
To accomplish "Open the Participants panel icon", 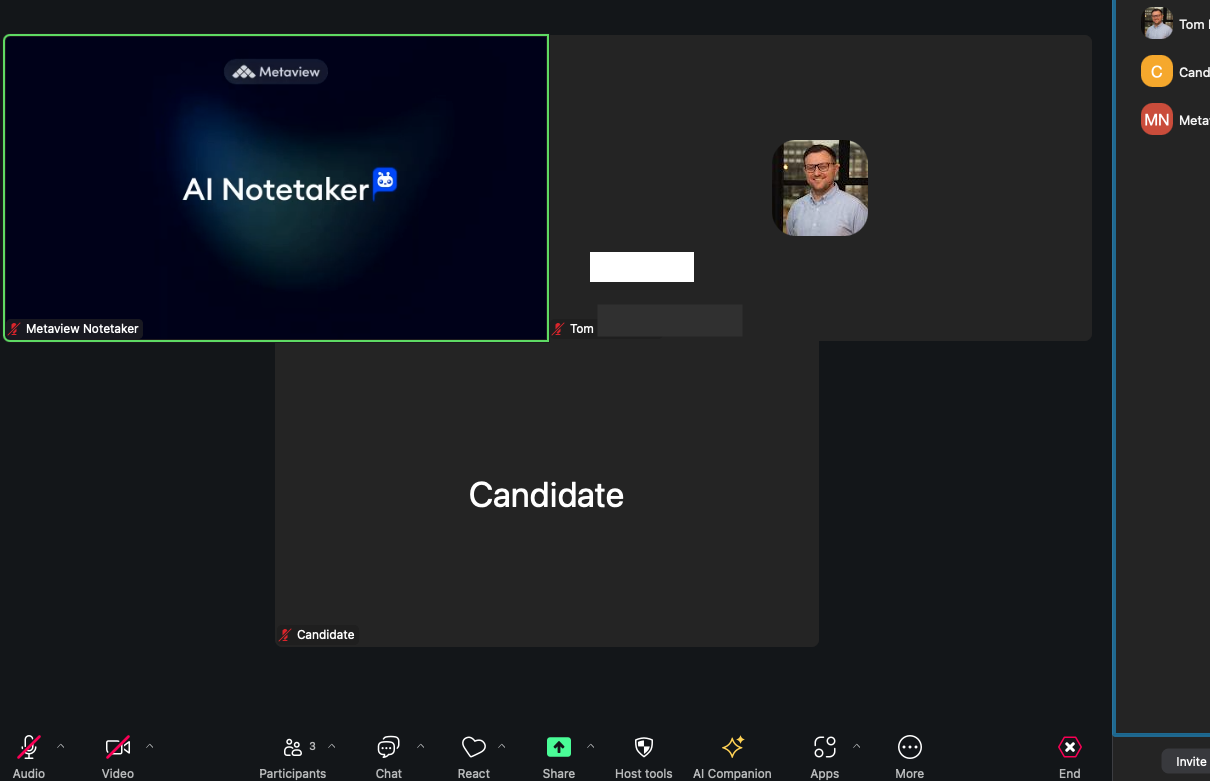I will tap(293, 747).
